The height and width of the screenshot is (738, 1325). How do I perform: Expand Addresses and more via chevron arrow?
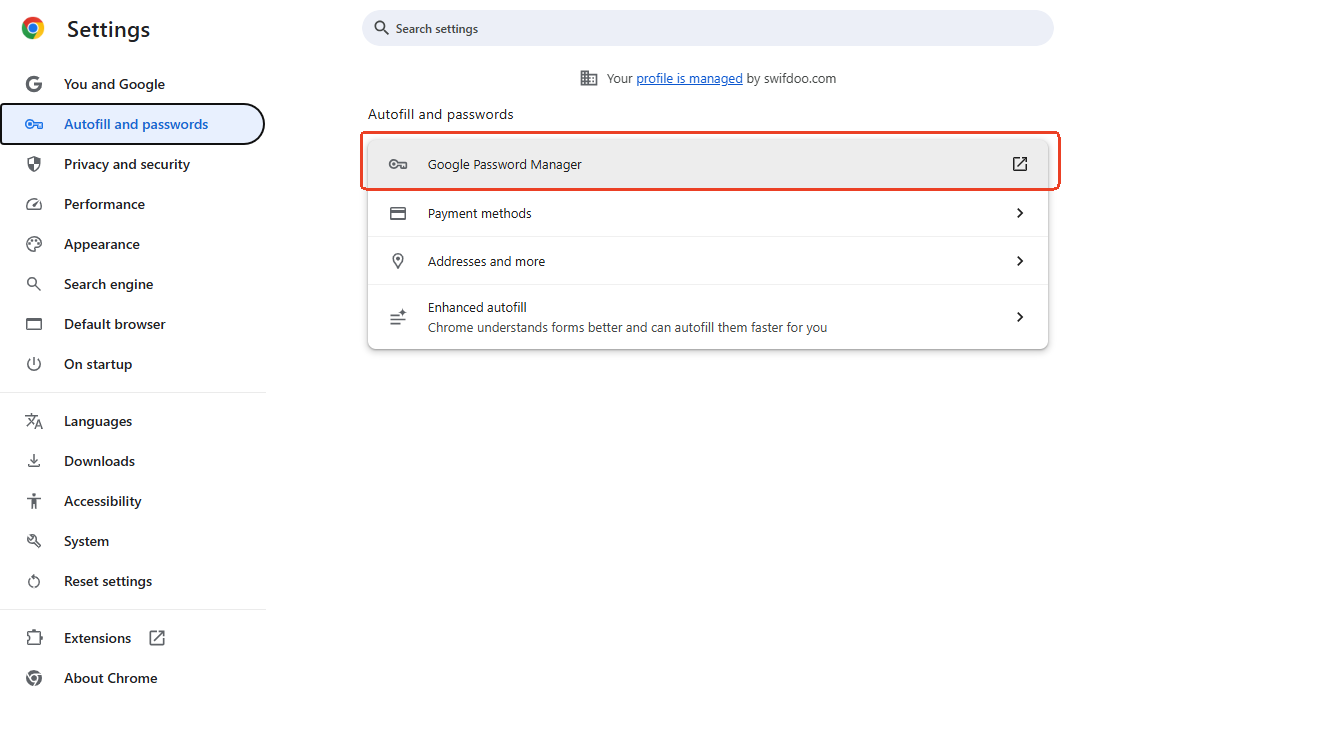(x=1020, y=261)
